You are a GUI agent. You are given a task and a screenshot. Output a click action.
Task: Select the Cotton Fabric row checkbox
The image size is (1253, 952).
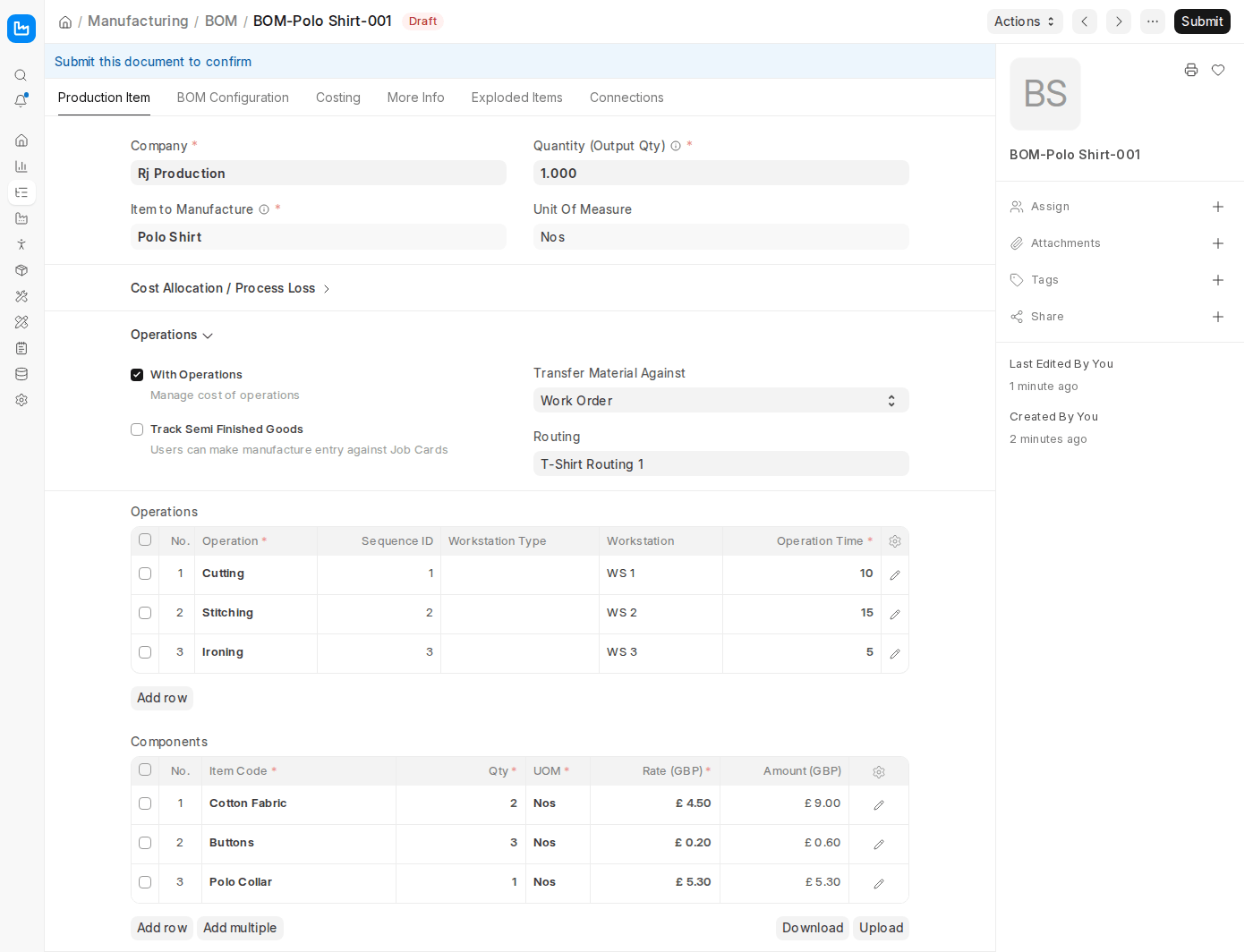[145, 803]
